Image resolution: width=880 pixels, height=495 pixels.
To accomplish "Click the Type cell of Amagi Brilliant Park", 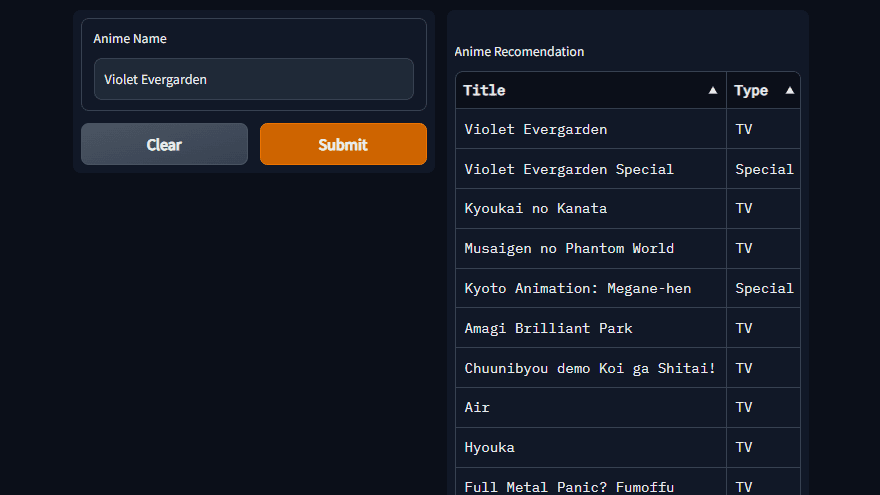I will point(763,328).
